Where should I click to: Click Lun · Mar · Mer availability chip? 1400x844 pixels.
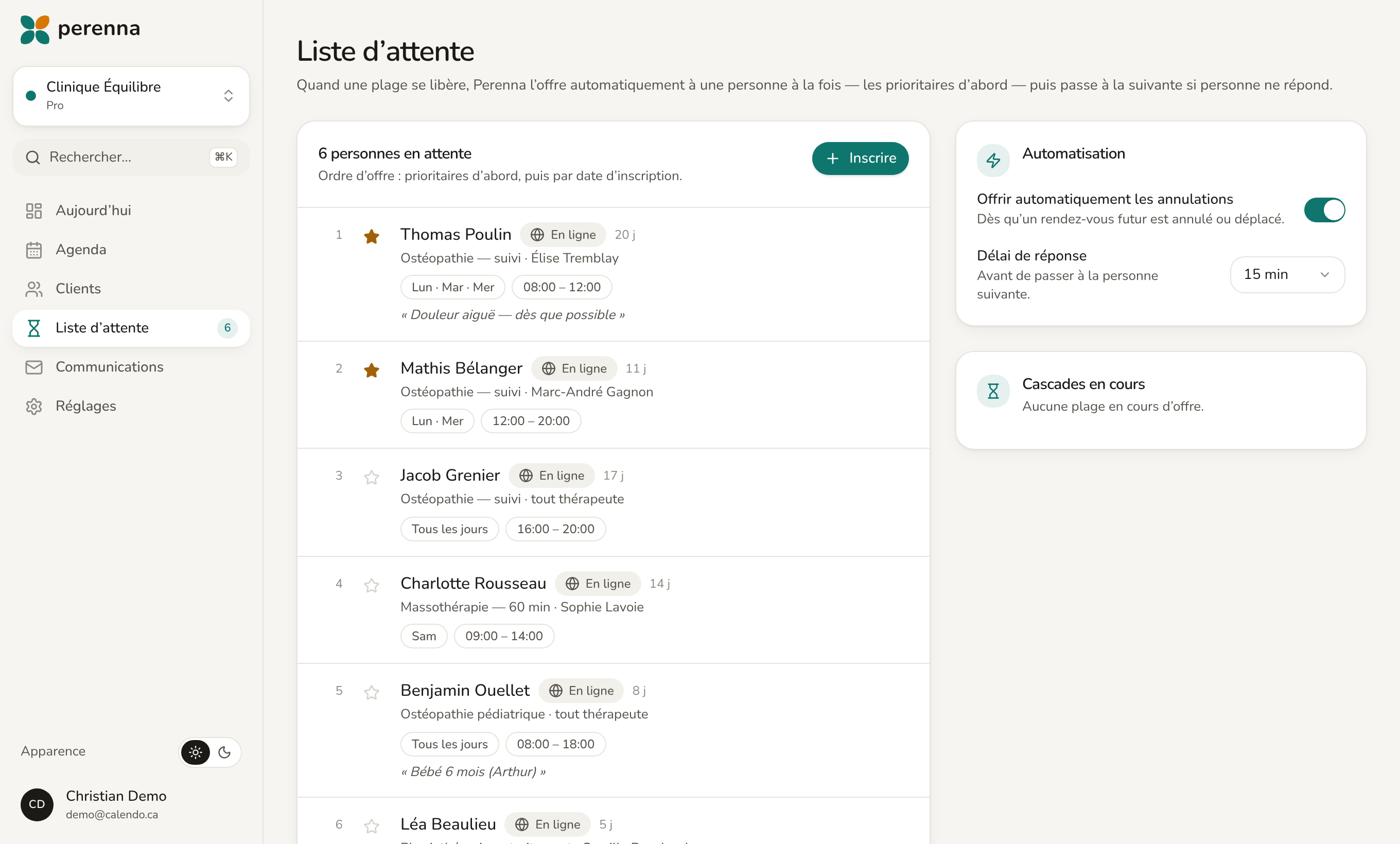pos(453,287)
